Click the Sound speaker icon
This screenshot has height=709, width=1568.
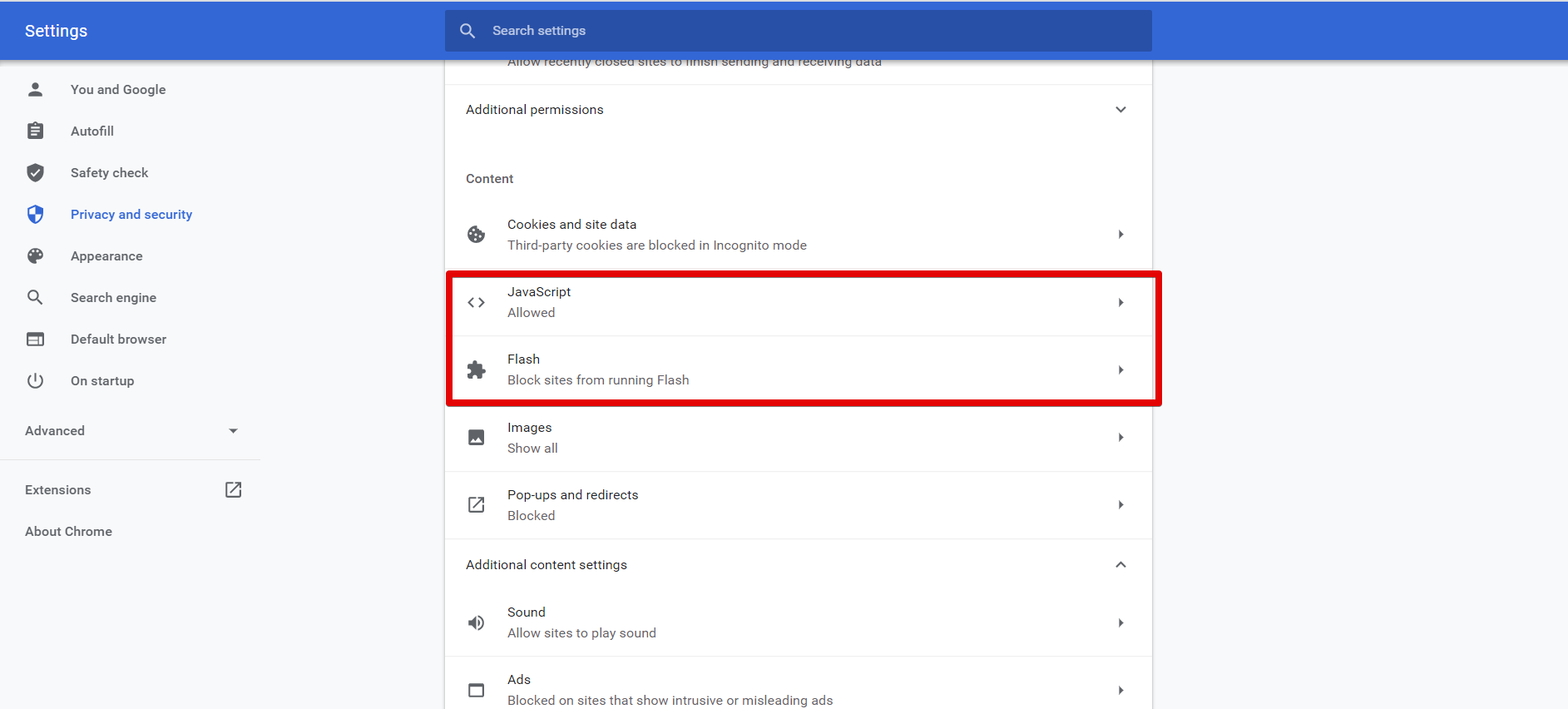pyautogui.click(x=476, y=622)
